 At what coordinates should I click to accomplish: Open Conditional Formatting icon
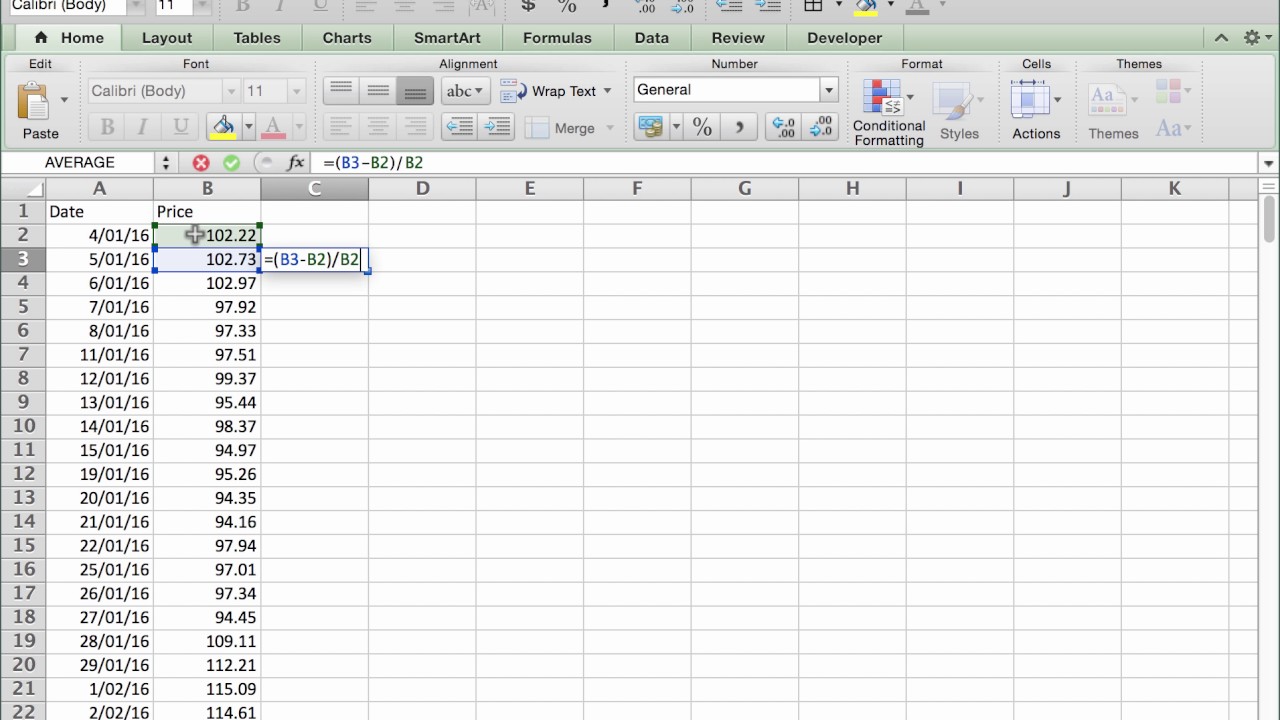[x=881, y=99]
